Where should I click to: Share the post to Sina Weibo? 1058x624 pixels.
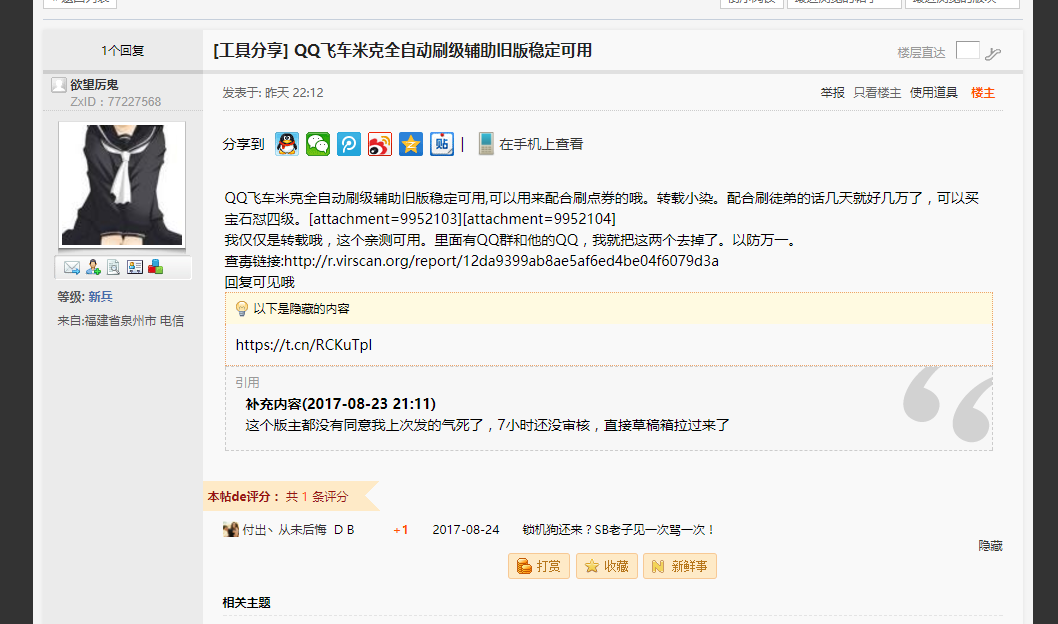(380, 144)
